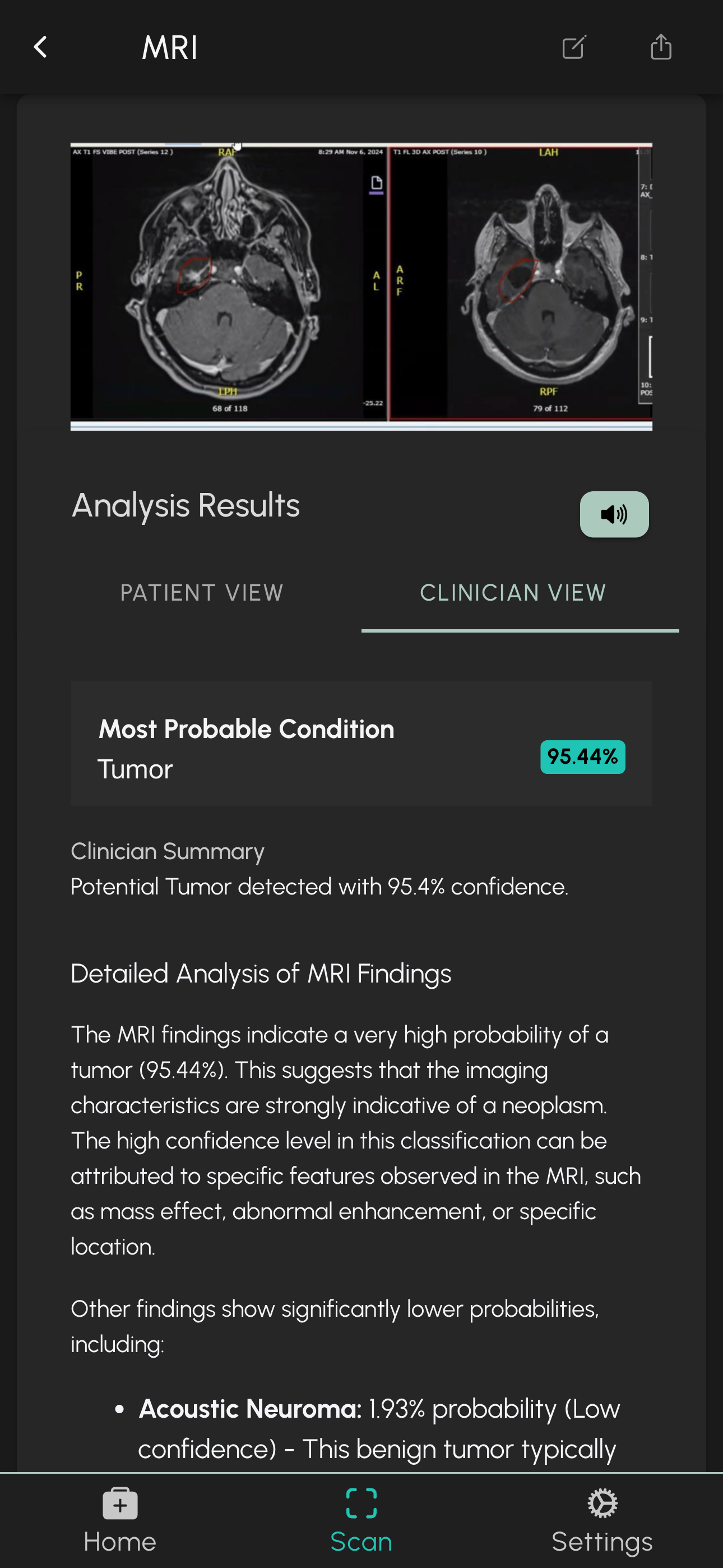Viewport: 723px width, 1568px height.
Task: Open the Settings gear icon
Action: (x=602, y=1504)
